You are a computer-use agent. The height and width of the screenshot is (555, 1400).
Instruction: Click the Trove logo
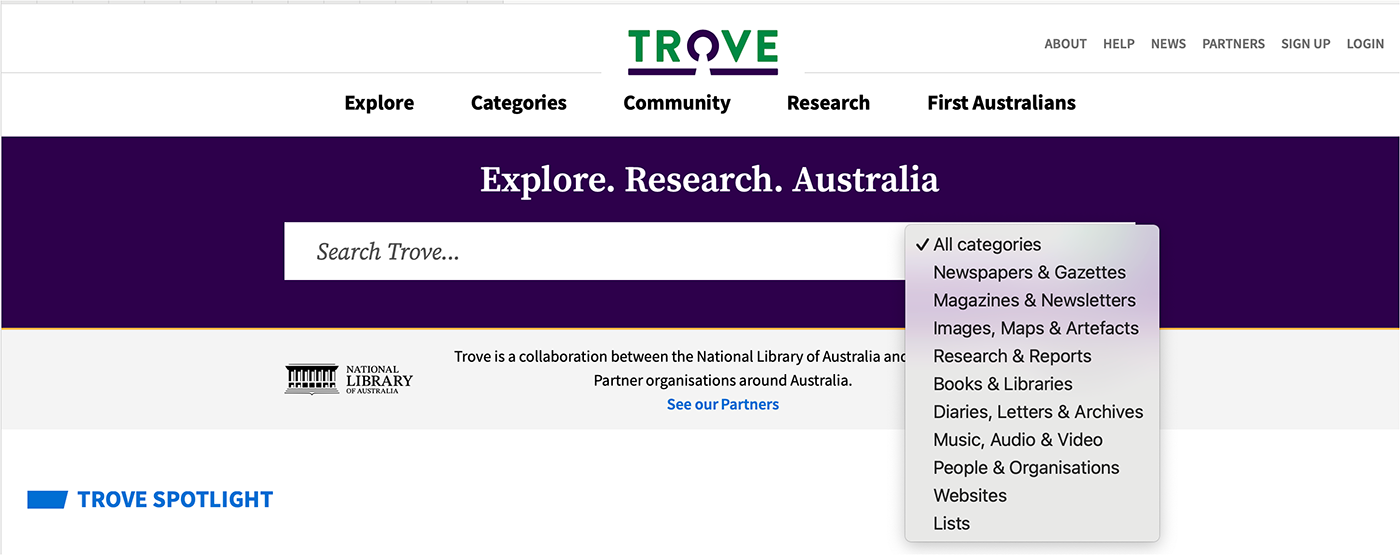tap(703, 51)
